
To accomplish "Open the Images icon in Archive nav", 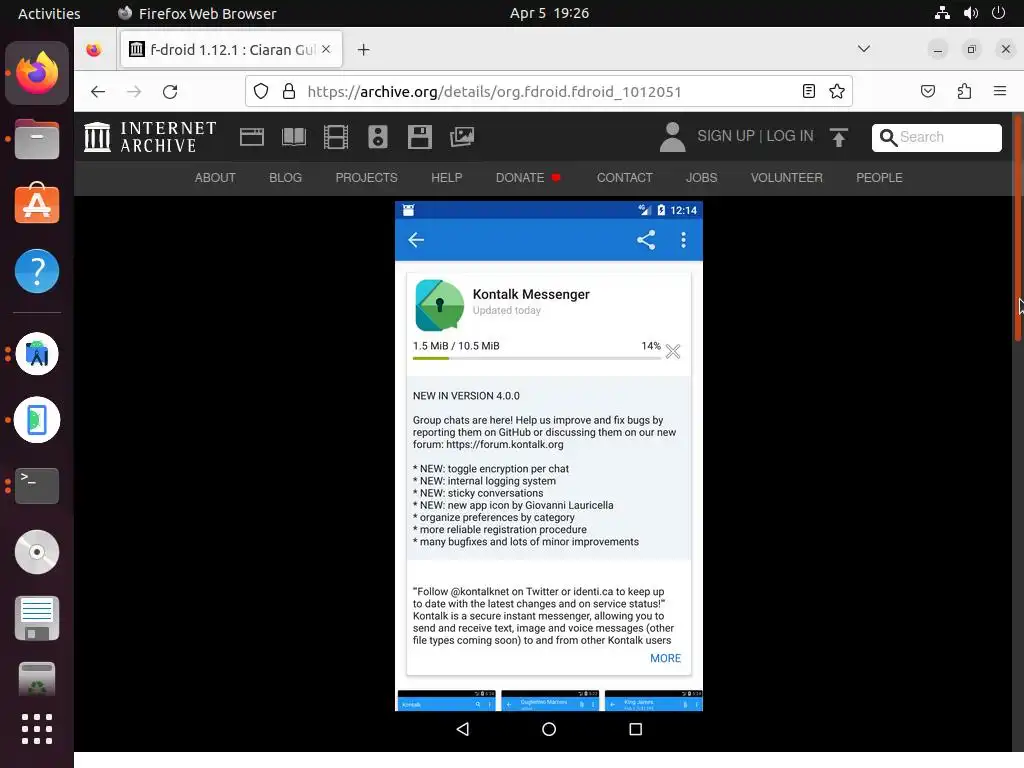I will tap(462, 137).
